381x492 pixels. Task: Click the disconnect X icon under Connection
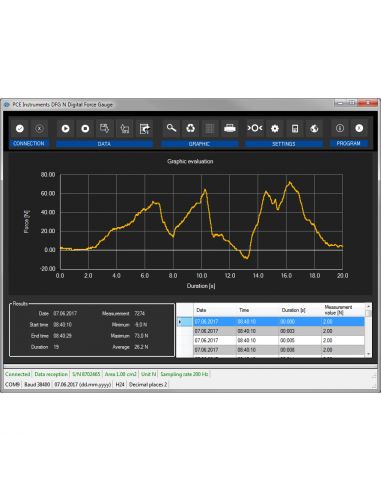[x=39, y=128]
